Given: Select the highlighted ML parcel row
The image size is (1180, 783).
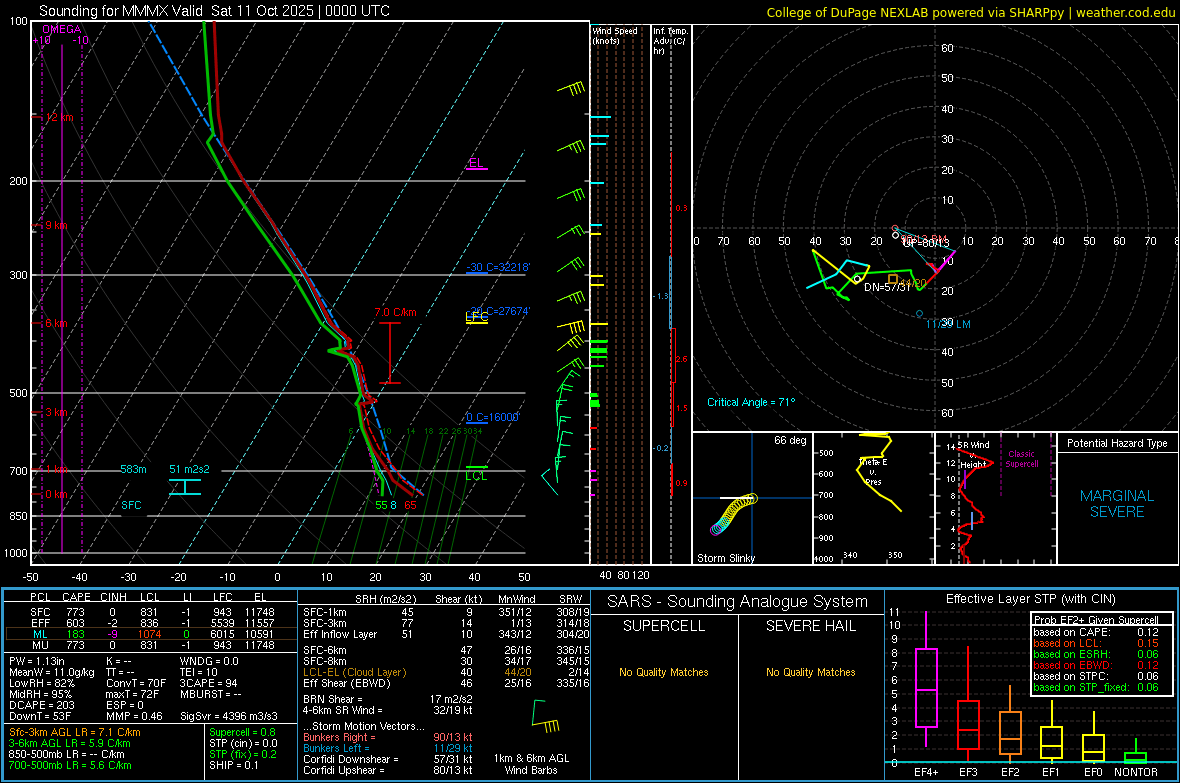Looking at the screenshot, I should pos(150,634).
